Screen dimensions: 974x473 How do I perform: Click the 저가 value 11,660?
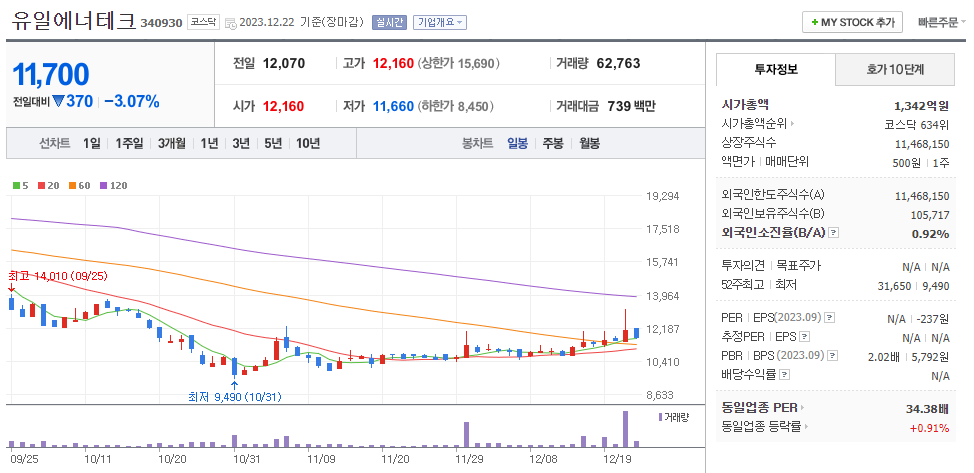click(393, 106)
